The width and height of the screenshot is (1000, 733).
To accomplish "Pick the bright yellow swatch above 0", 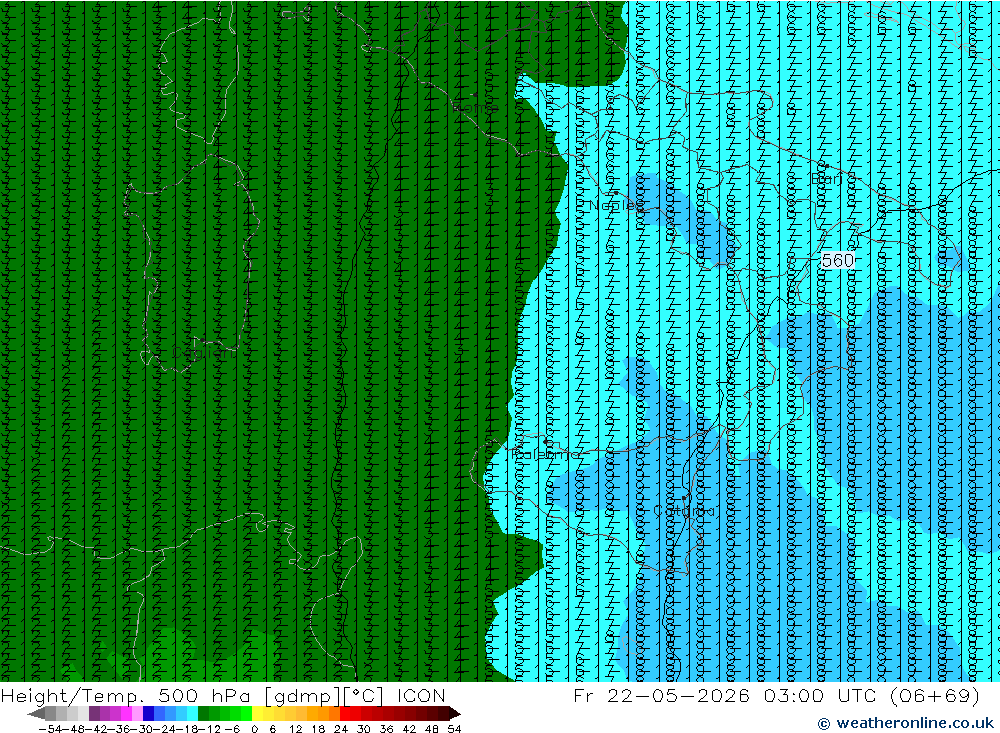I will click(x=257, y=714).
